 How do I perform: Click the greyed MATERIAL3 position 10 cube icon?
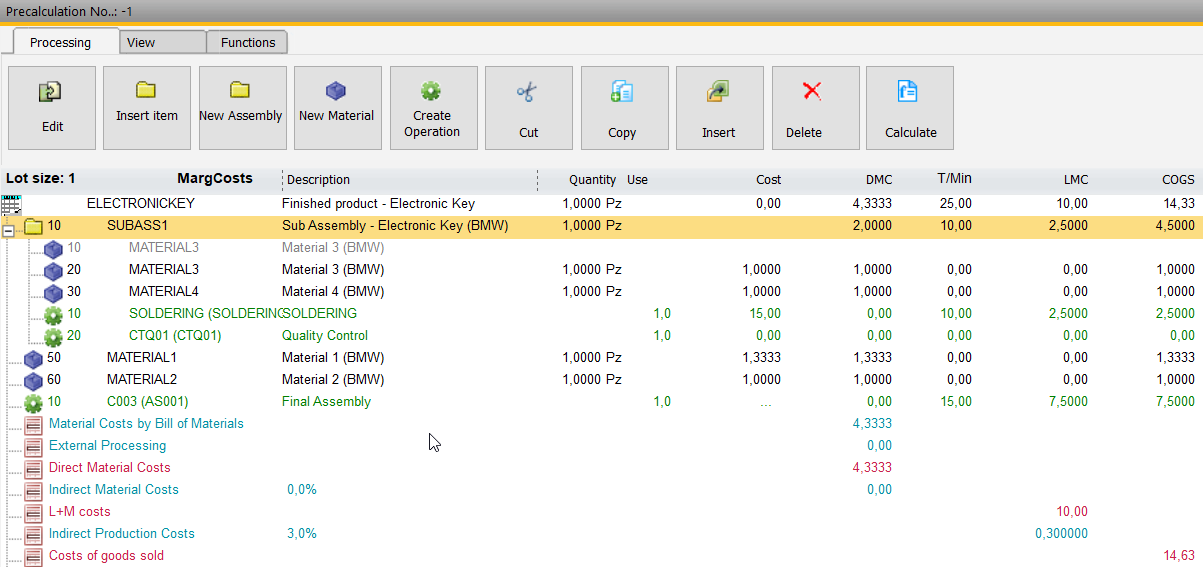[53, 248]
